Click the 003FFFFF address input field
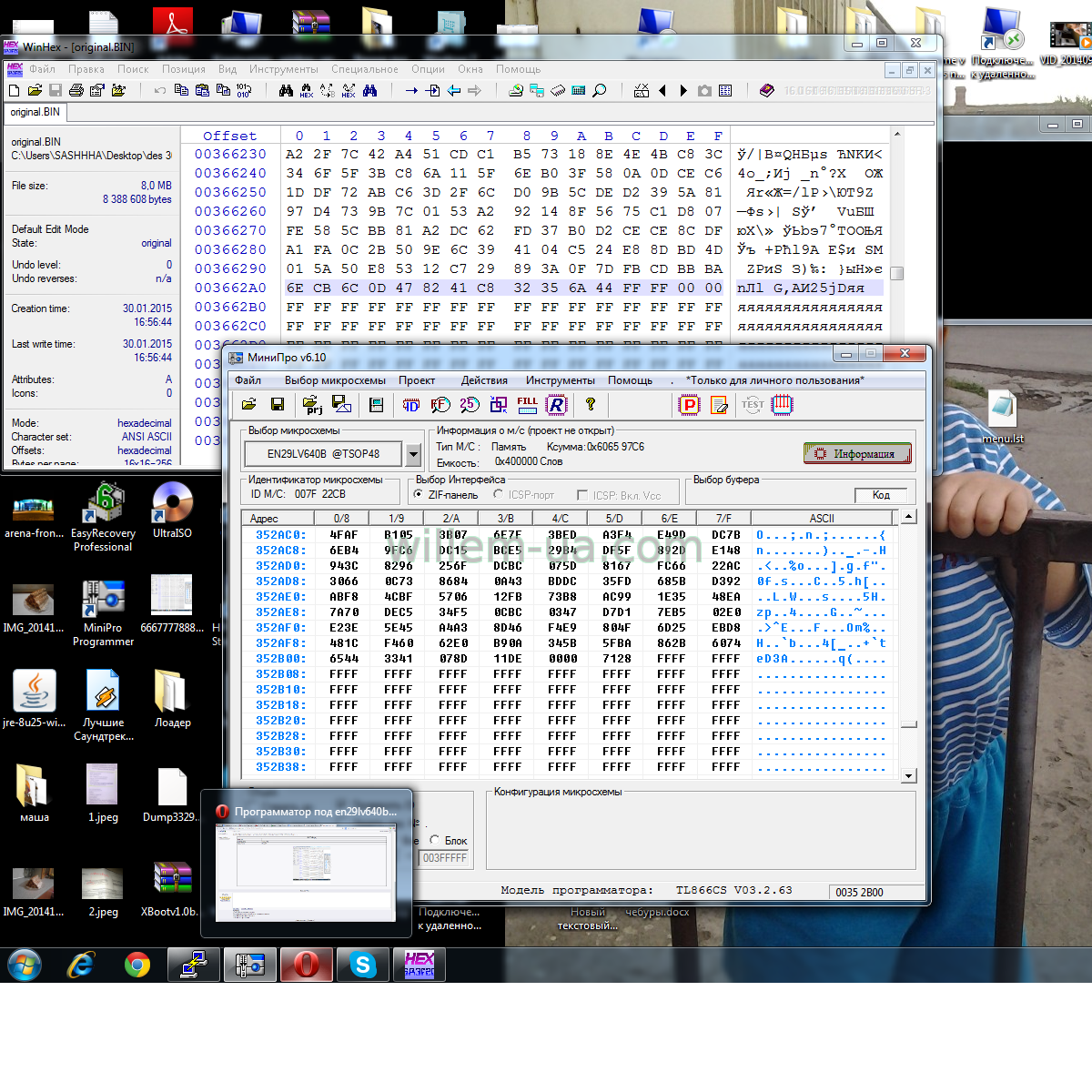This screenshot has width=1092, height=1092. click(x=445, y=858)
